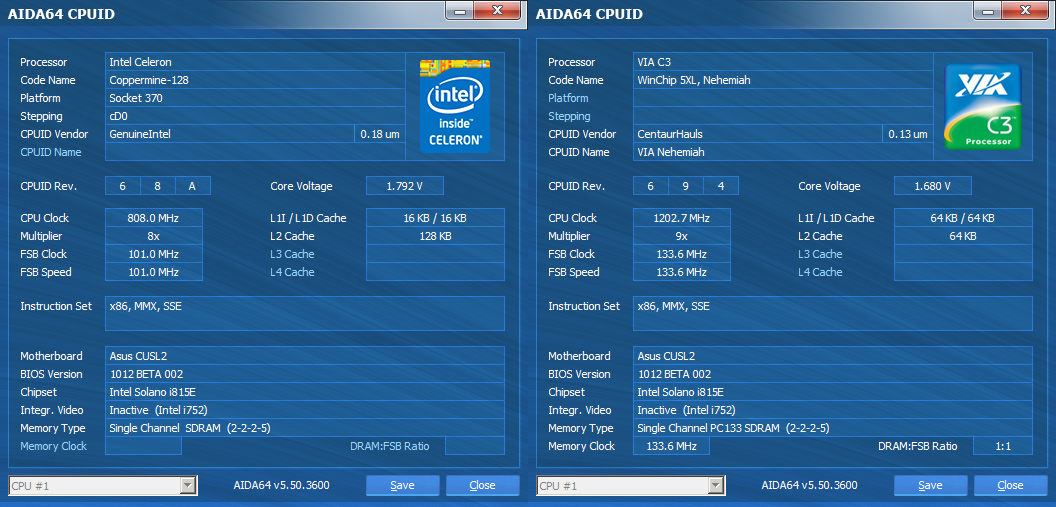Screen dimensions: 1056x507
Task: Select the 0.13 um process value
Action: [908, 134]
